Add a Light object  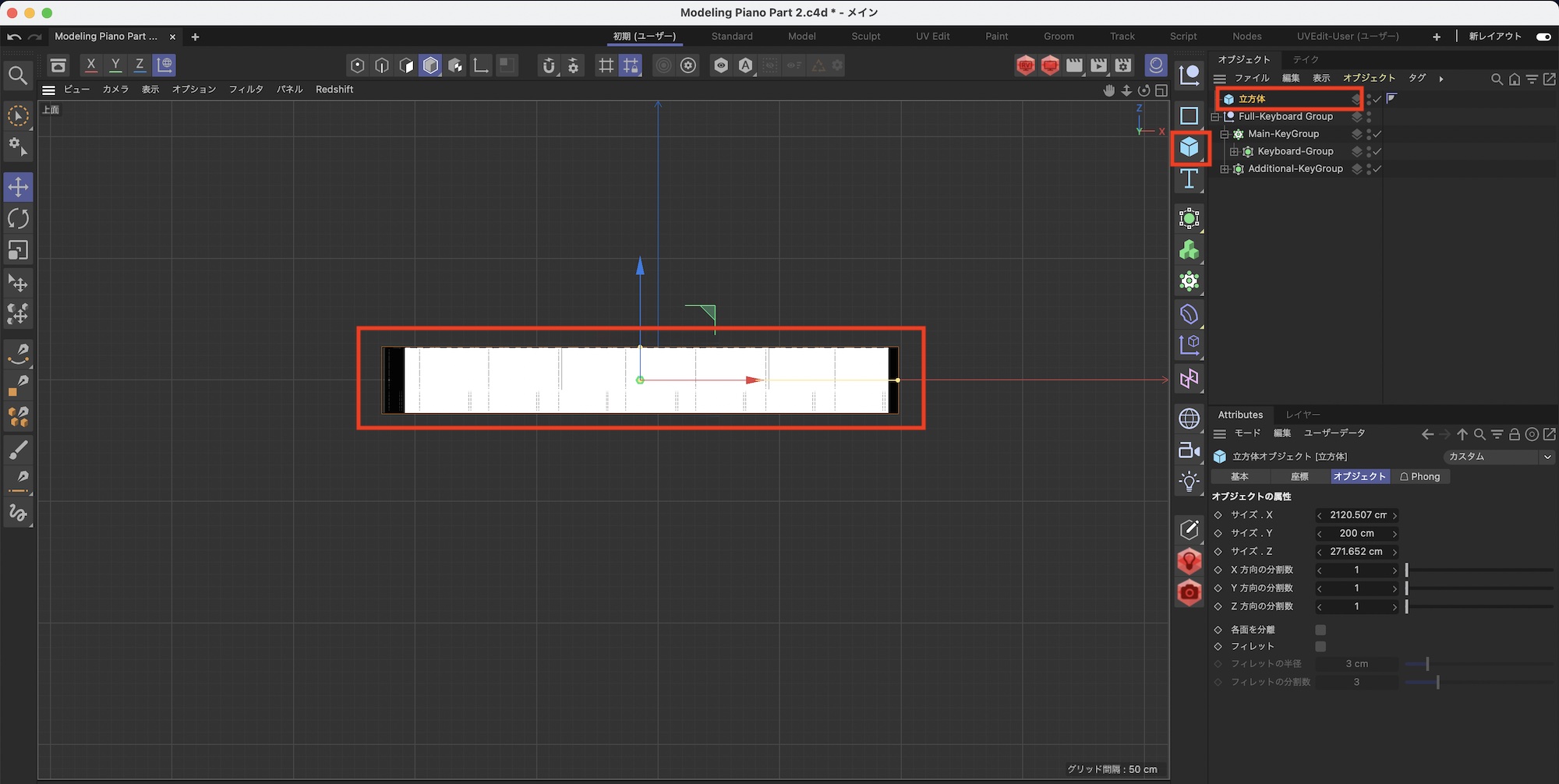coord(1189,482)
